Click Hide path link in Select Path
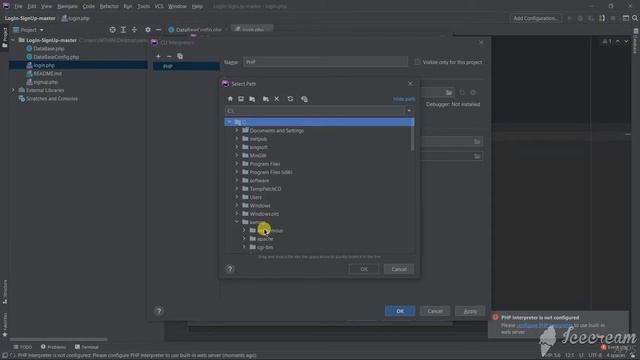 click(404, 99)
